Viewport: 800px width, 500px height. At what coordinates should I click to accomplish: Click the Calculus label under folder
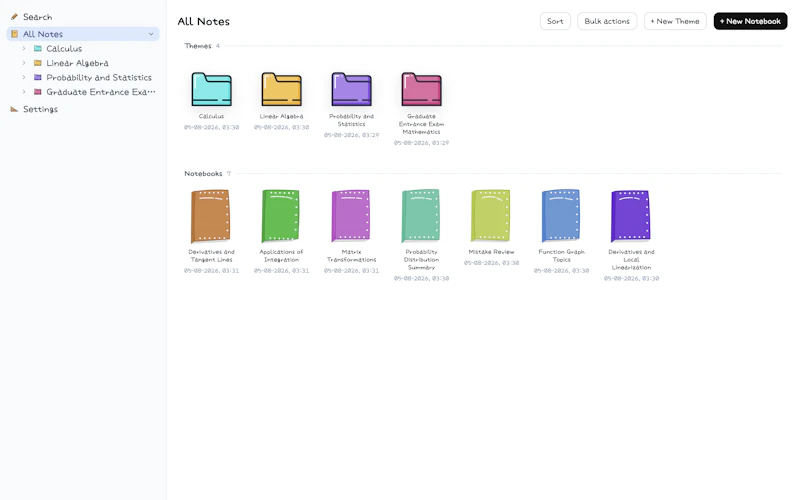coord(211,116)
